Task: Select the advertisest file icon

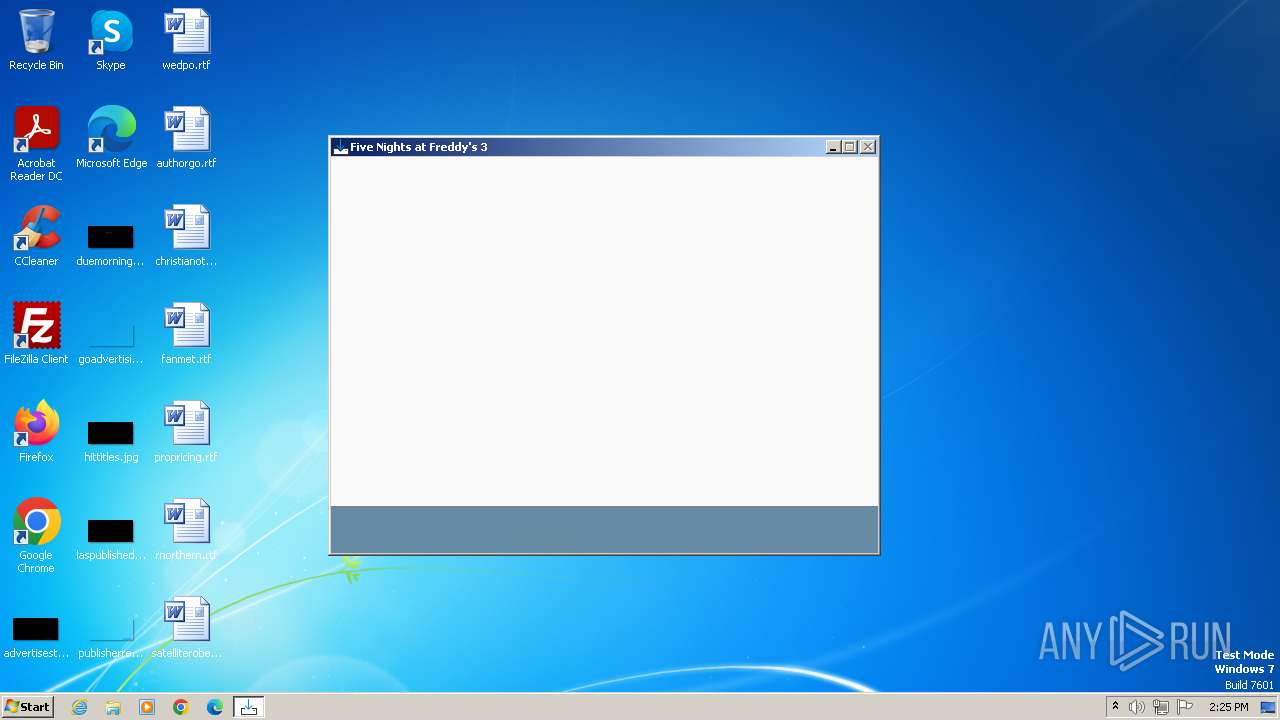Action: [36, 638]
